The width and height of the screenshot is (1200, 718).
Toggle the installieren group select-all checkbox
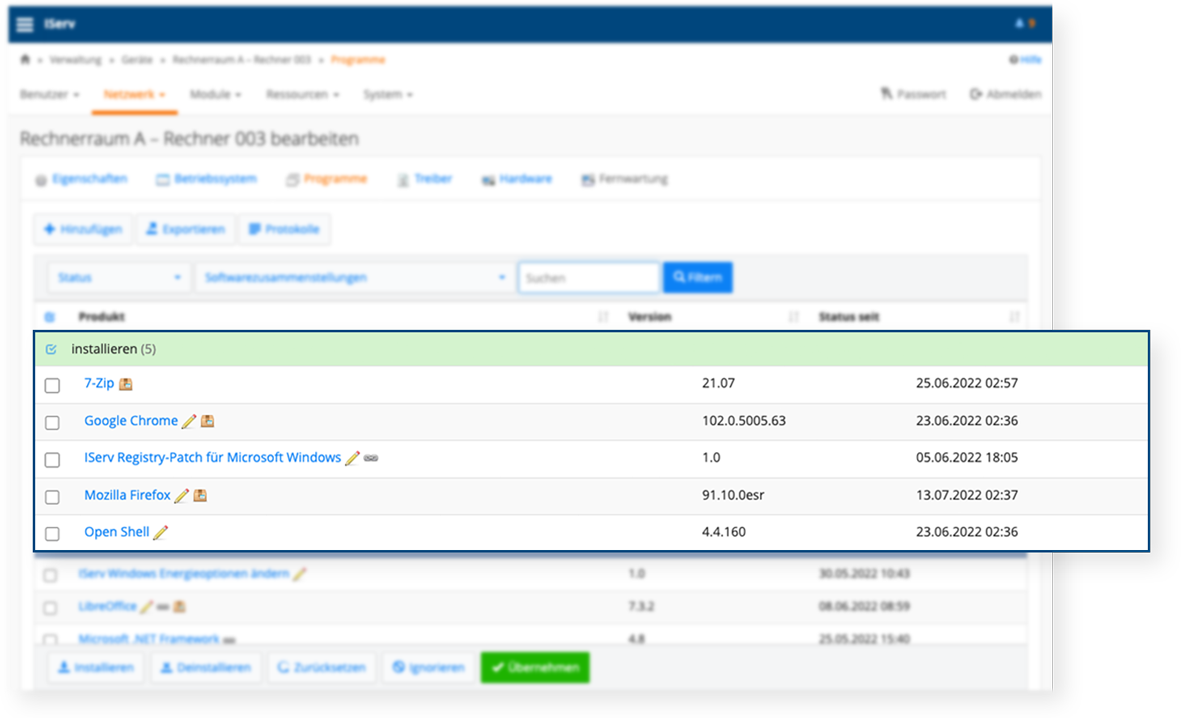click(52, 350)
